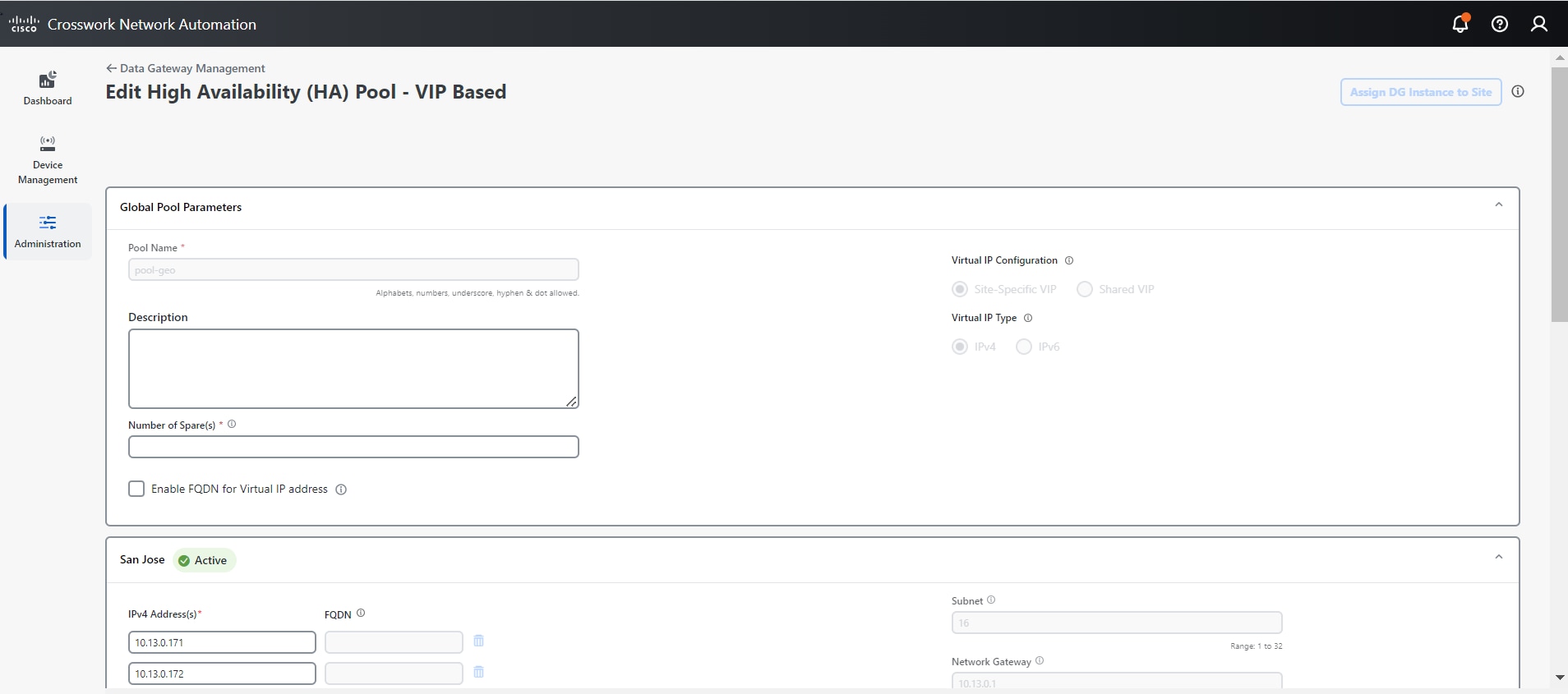Screen dimensions: 1568x694
Task: Select the Site-Specific VIP radio button
Action: pos(960,289)
